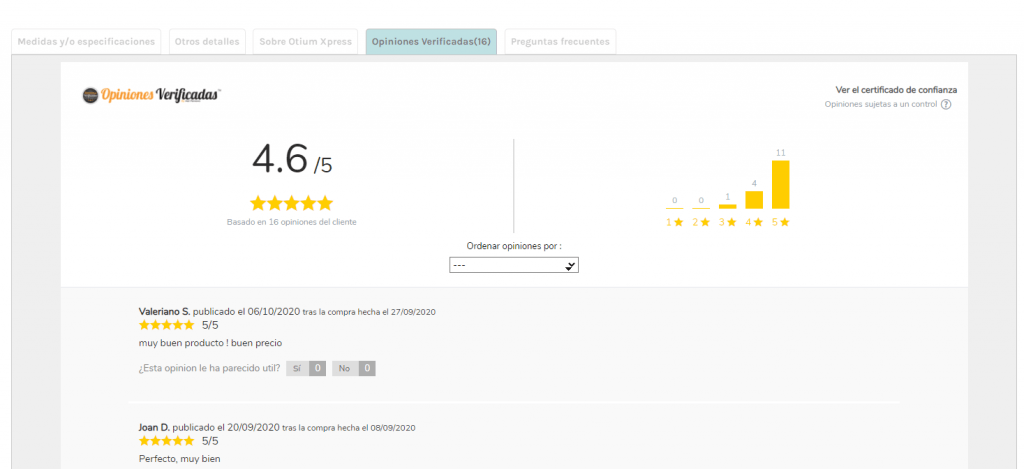Click the date 06/10/2020 in Valeriano's review
Screen dimensions: 1024x469
[273, 312]
